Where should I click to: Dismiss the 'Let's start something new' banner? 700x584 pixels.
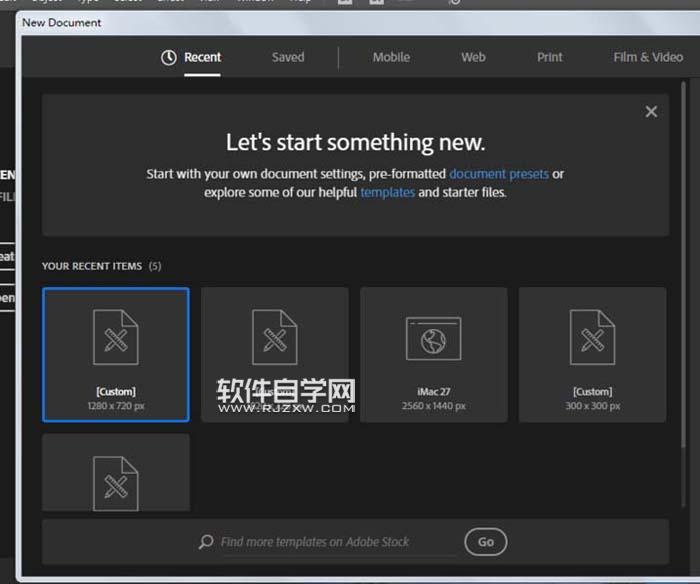651,112
